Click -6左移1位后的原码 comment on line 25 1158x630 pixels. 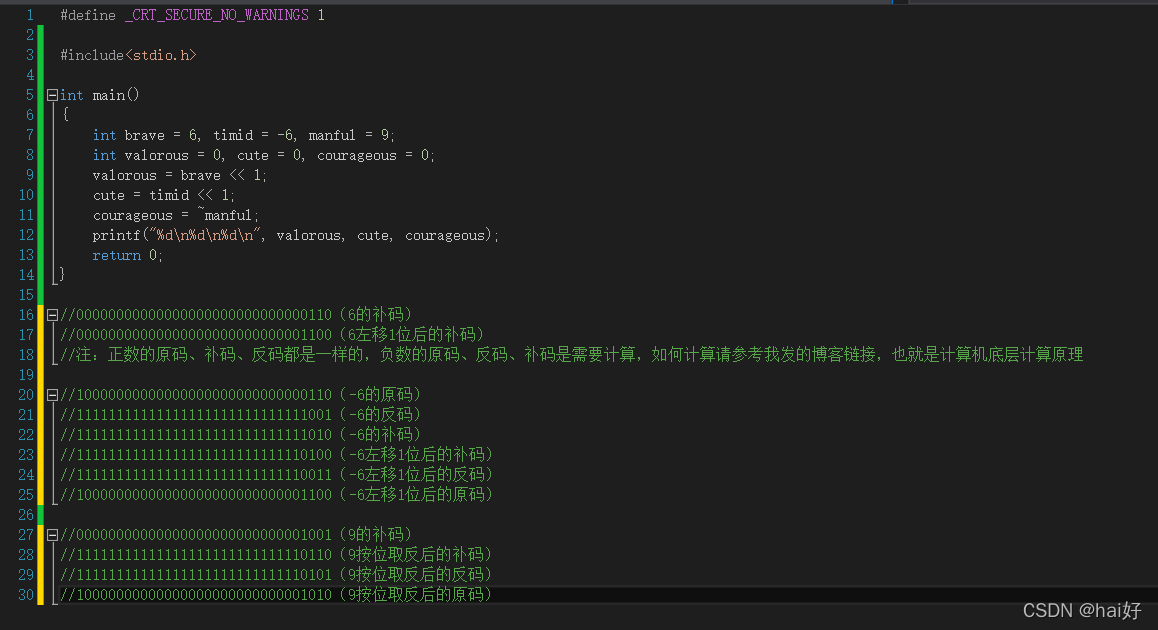(417, 494)
